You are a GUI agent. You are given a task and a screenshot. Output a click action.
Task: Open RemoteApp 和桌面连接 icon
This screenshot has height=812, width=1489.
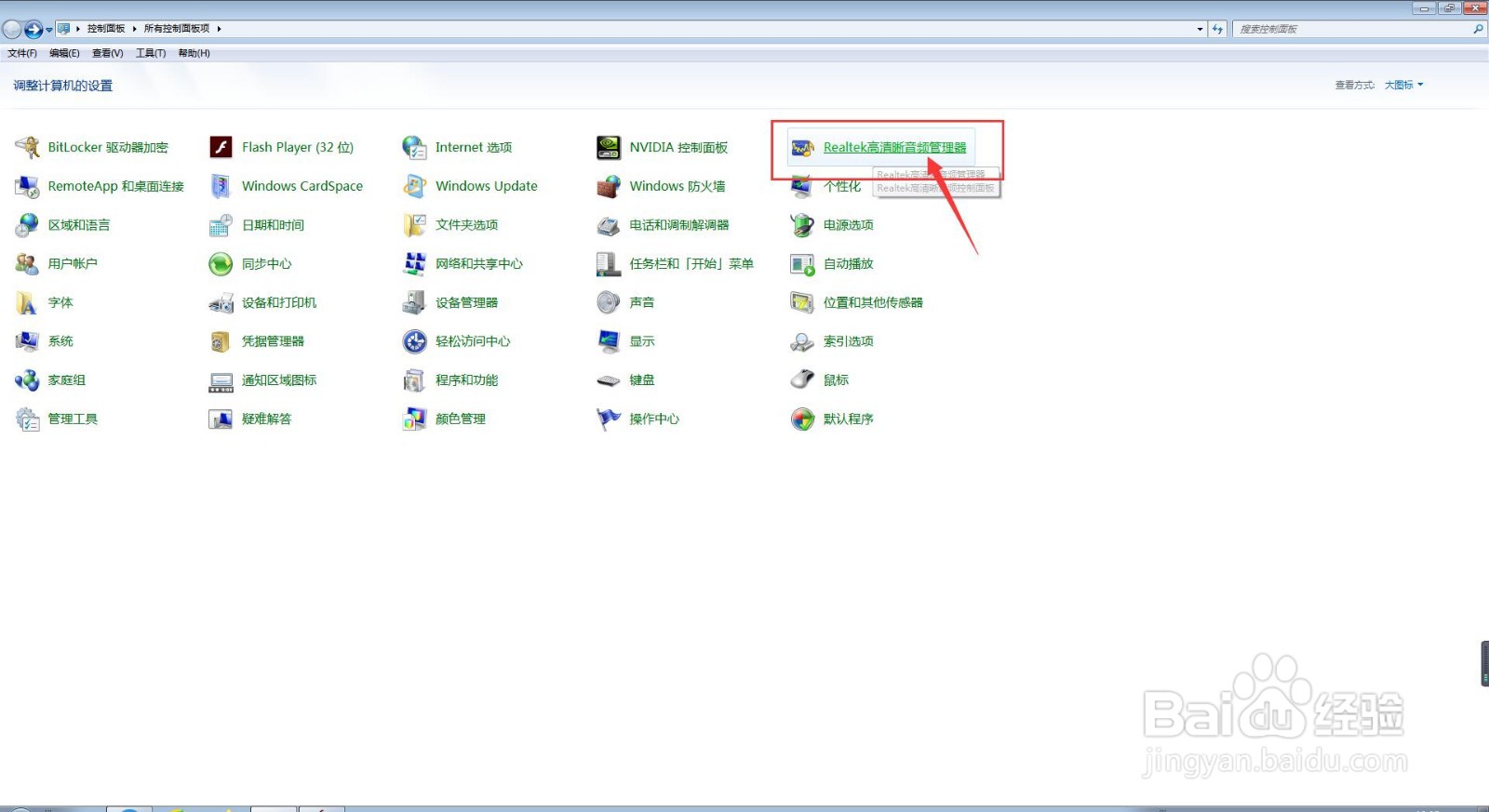coord(28,186)
